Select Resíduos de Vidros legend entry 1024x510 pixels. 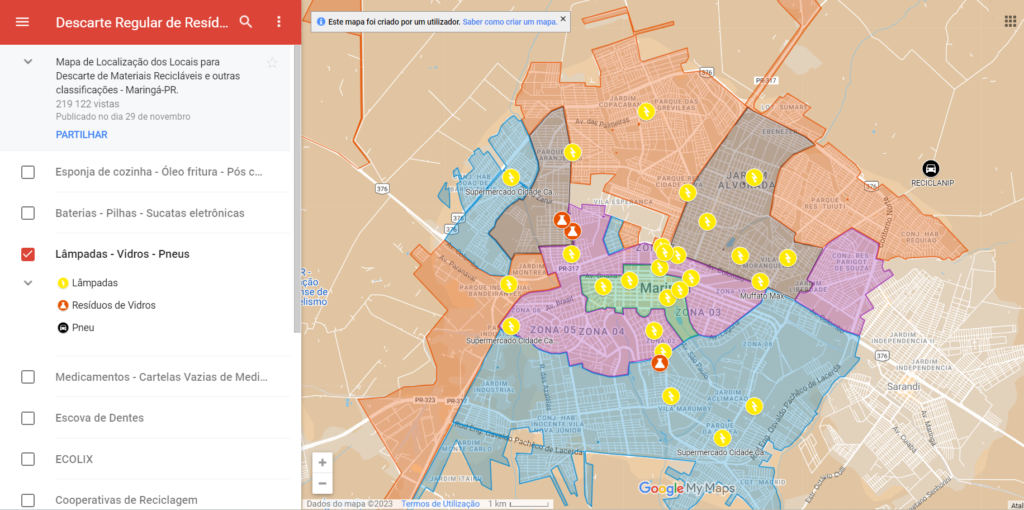(106, 305)
